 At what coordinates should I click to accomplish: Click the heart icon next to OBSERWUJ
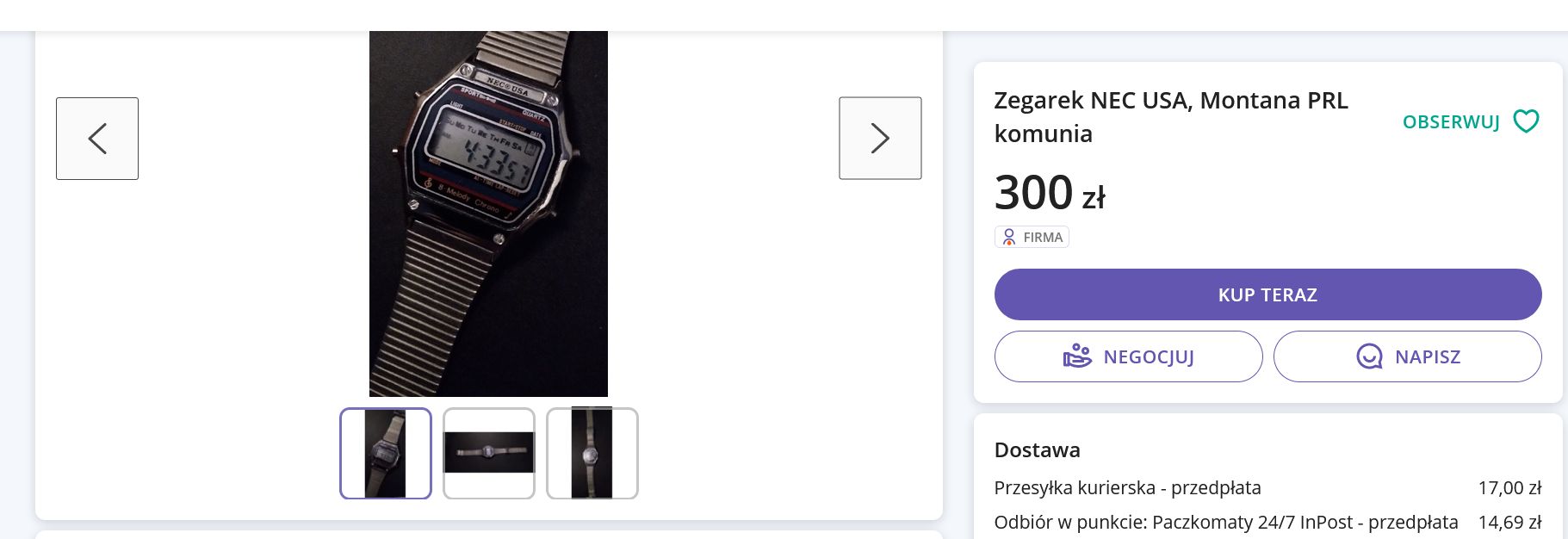[x=1526, y=121]
